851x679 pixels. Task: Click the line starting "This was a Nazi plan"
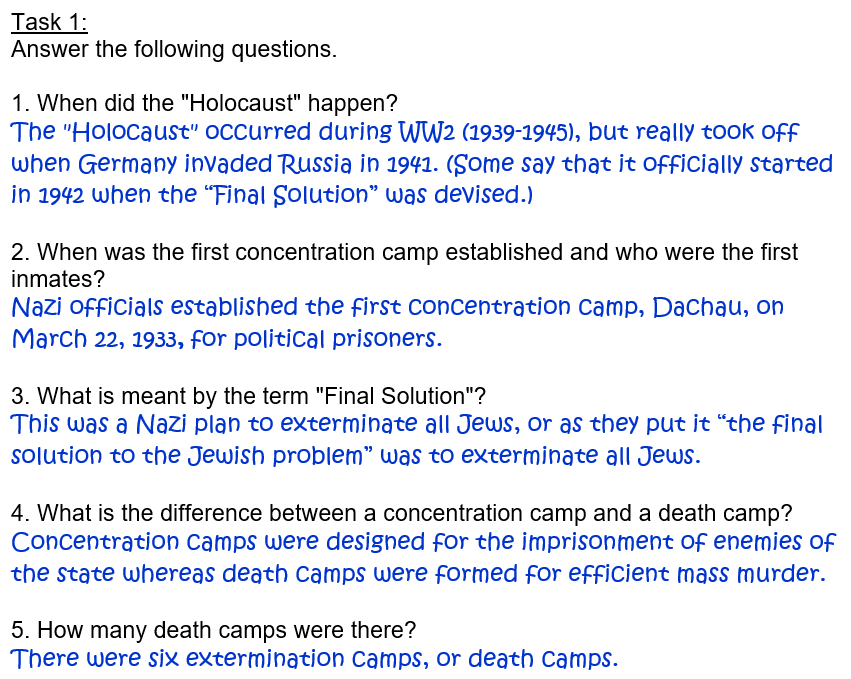tap(416, 424)
